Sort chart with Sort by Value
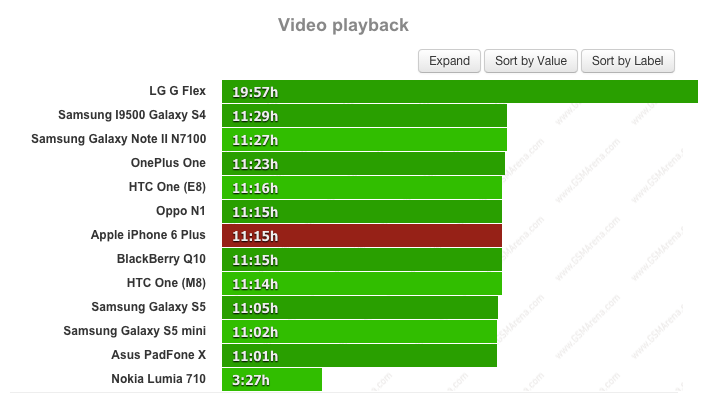 click(x=531, y=61)
